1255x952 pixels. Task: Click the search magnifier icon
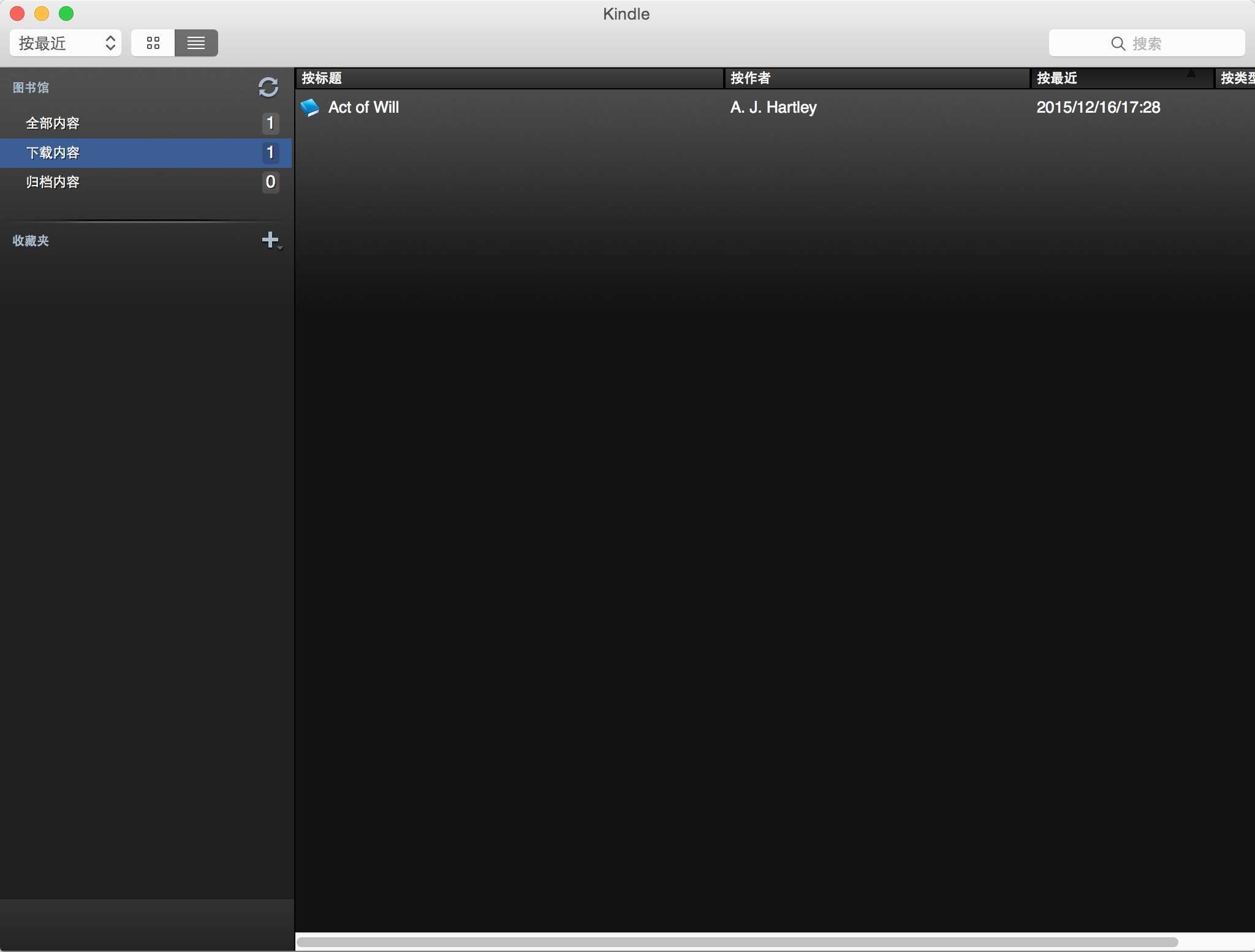[1118, 43]
